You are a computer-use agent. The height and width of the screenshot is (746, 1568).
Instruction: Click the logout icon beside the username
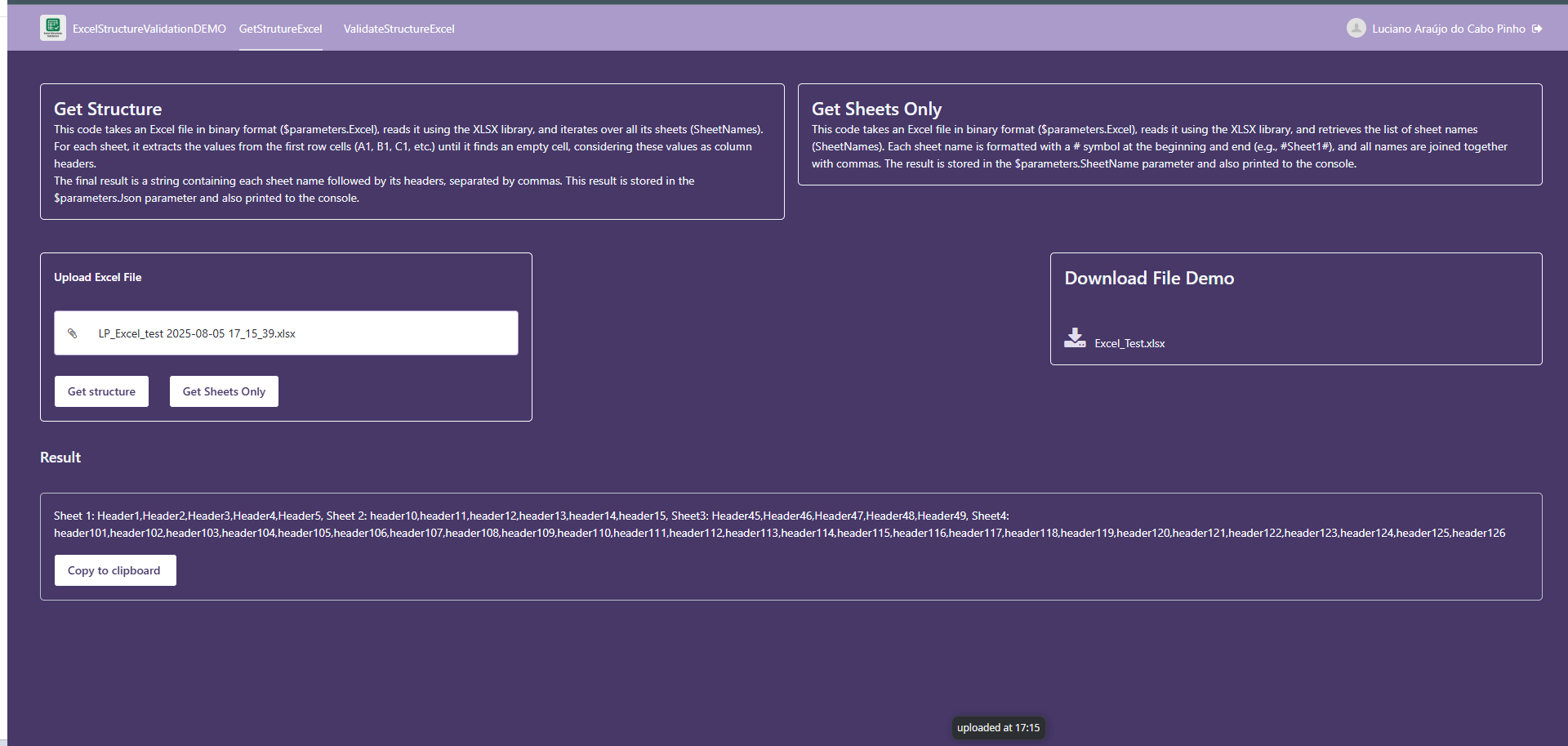point(1537,29)
